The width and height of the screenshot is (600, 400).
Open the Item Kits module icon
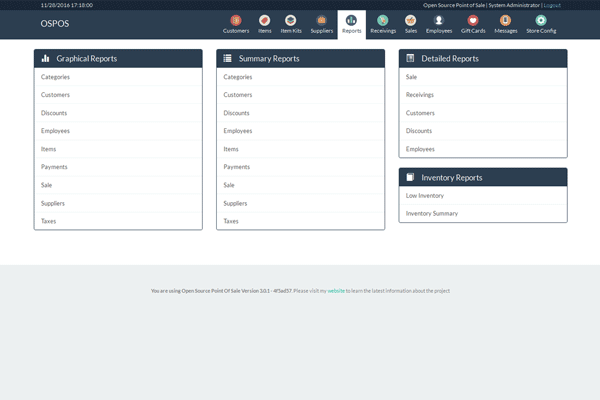[x=291, y=20]
